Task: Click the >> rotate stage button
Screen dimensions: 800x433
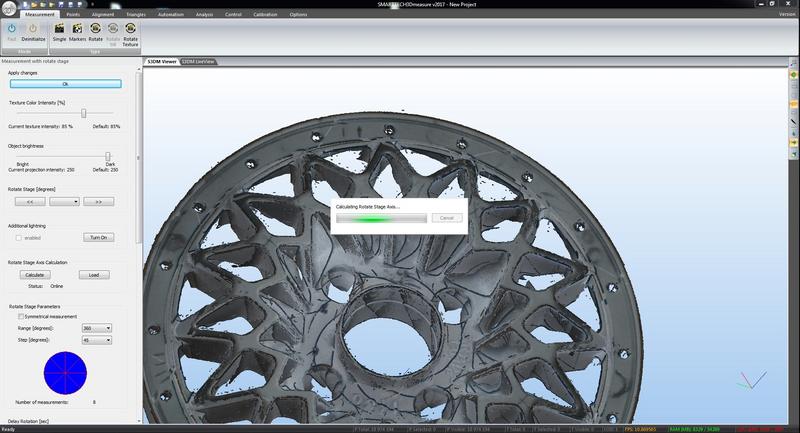Action: (x=98, y=202)
